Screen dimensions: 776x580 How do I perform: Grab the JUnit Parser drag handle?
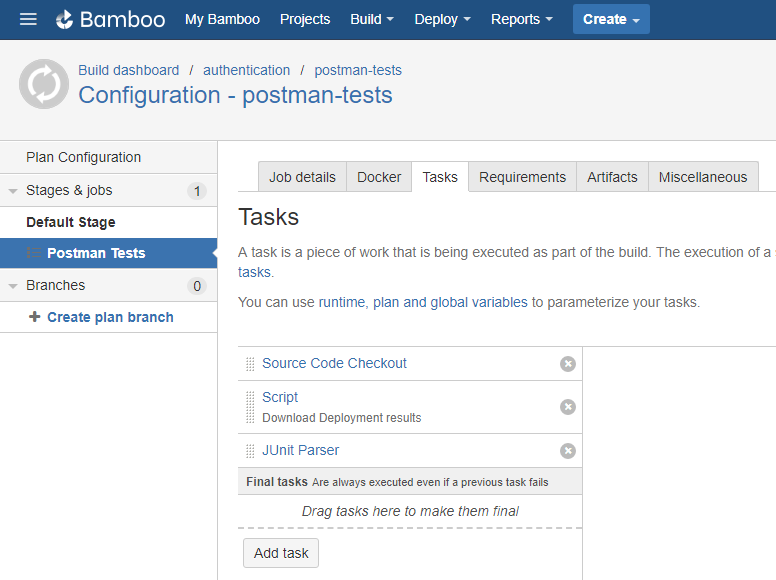[x=250, y=451]
